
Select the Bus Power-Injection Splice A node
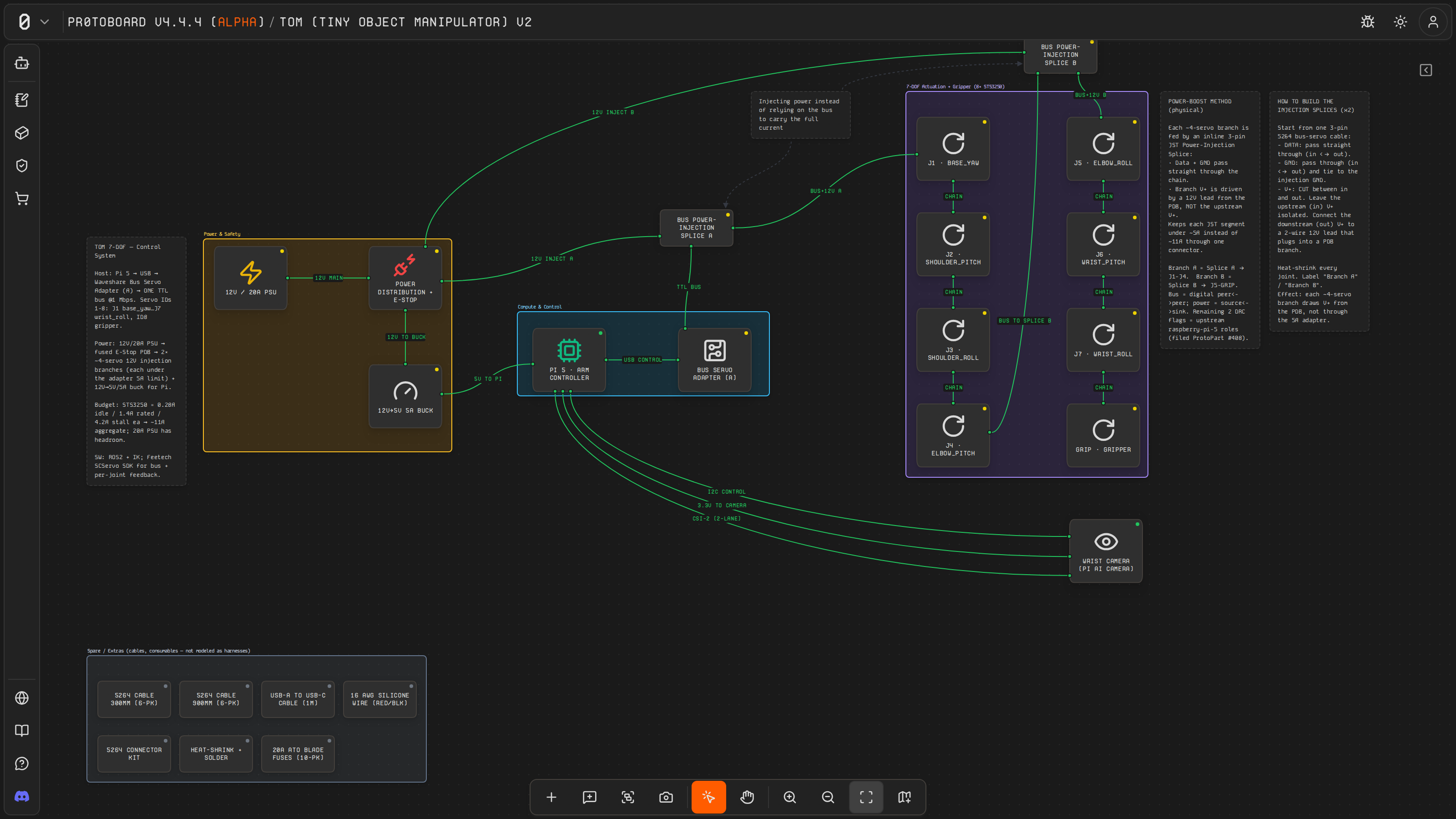tap(696, 228)
